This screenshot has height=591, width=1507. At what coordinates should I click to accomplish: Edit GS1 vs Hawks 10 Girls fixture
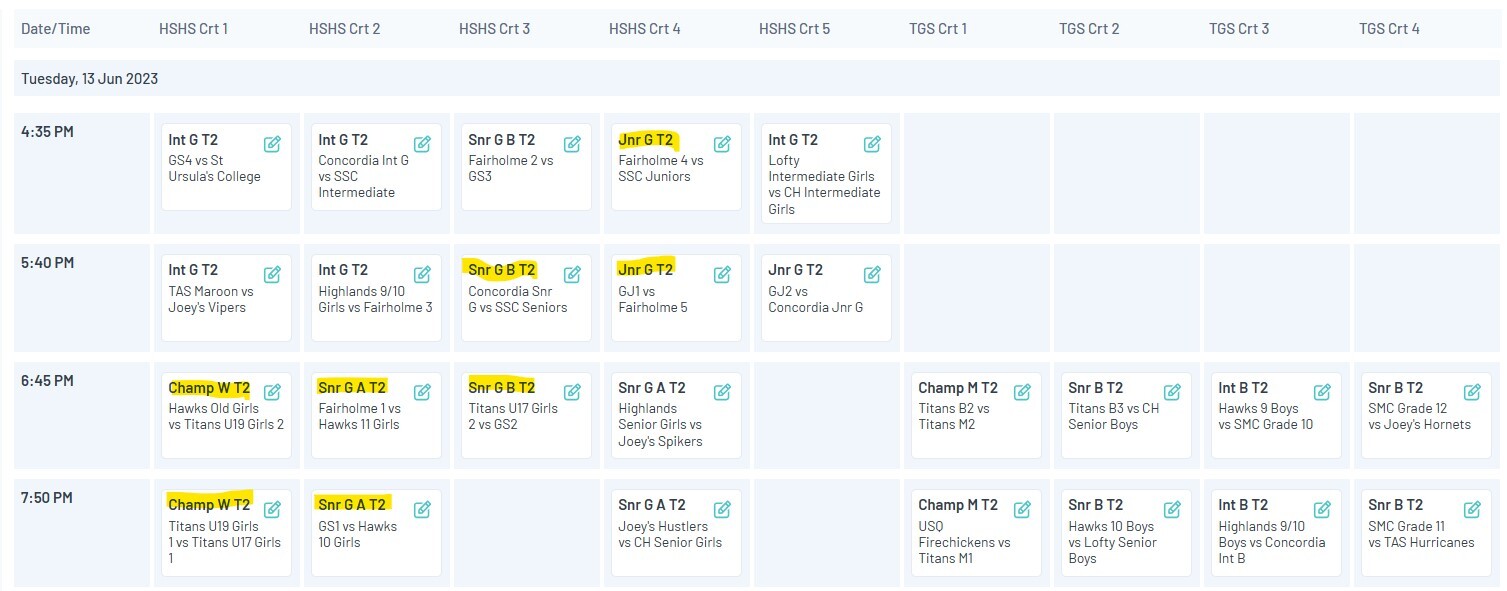pyautogui.click(x=422, y=509)
